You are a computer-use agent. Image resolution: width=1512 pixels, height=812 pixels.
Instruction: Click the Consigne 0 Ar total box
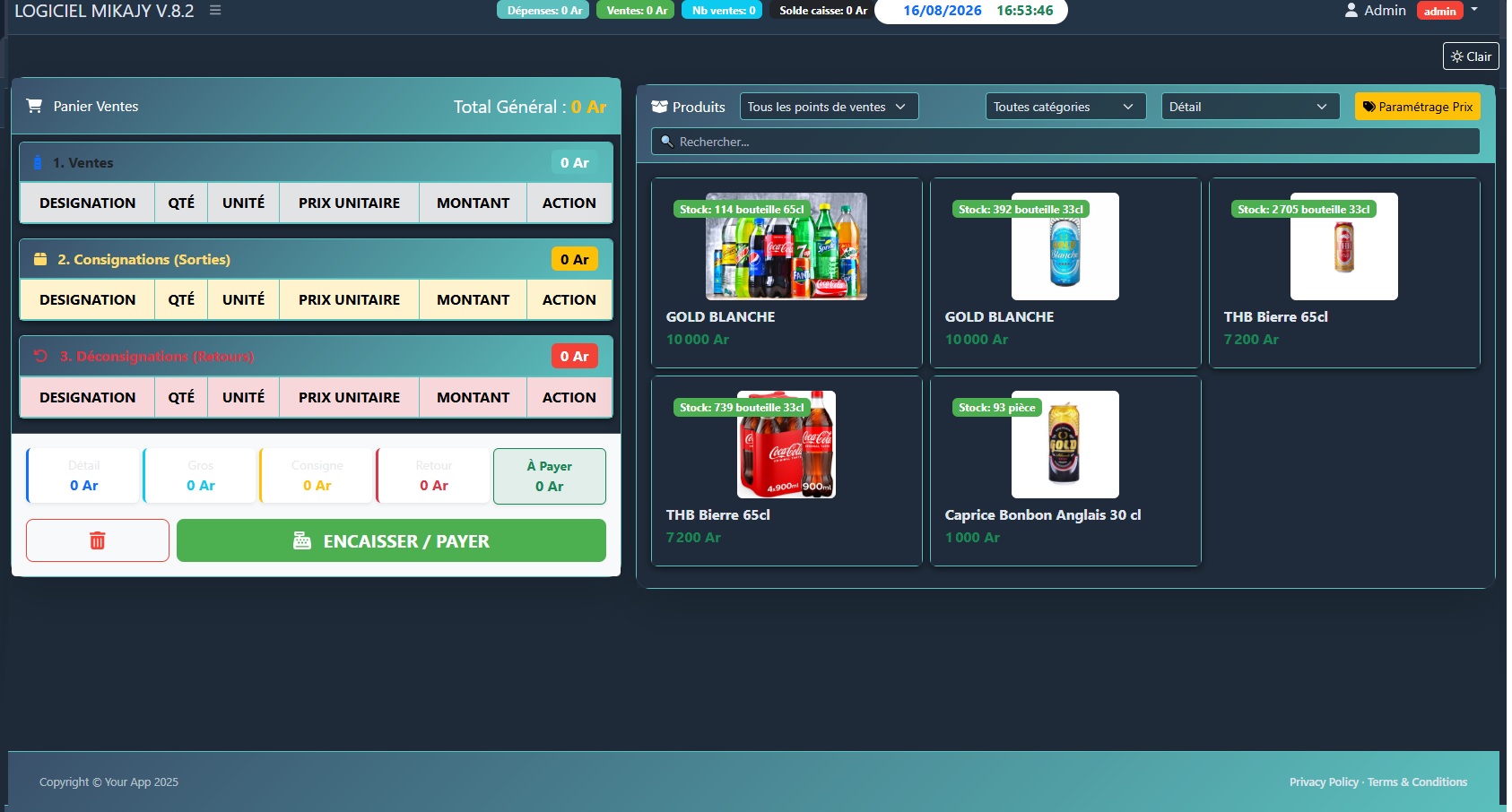tap(317, 476)
